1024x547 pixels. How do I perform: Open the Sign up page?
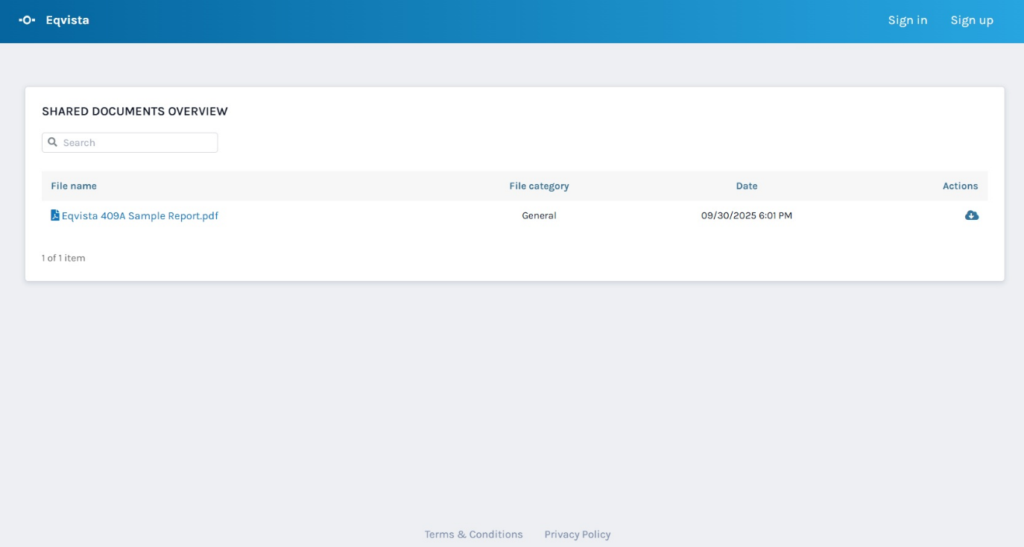click(971, 20)
